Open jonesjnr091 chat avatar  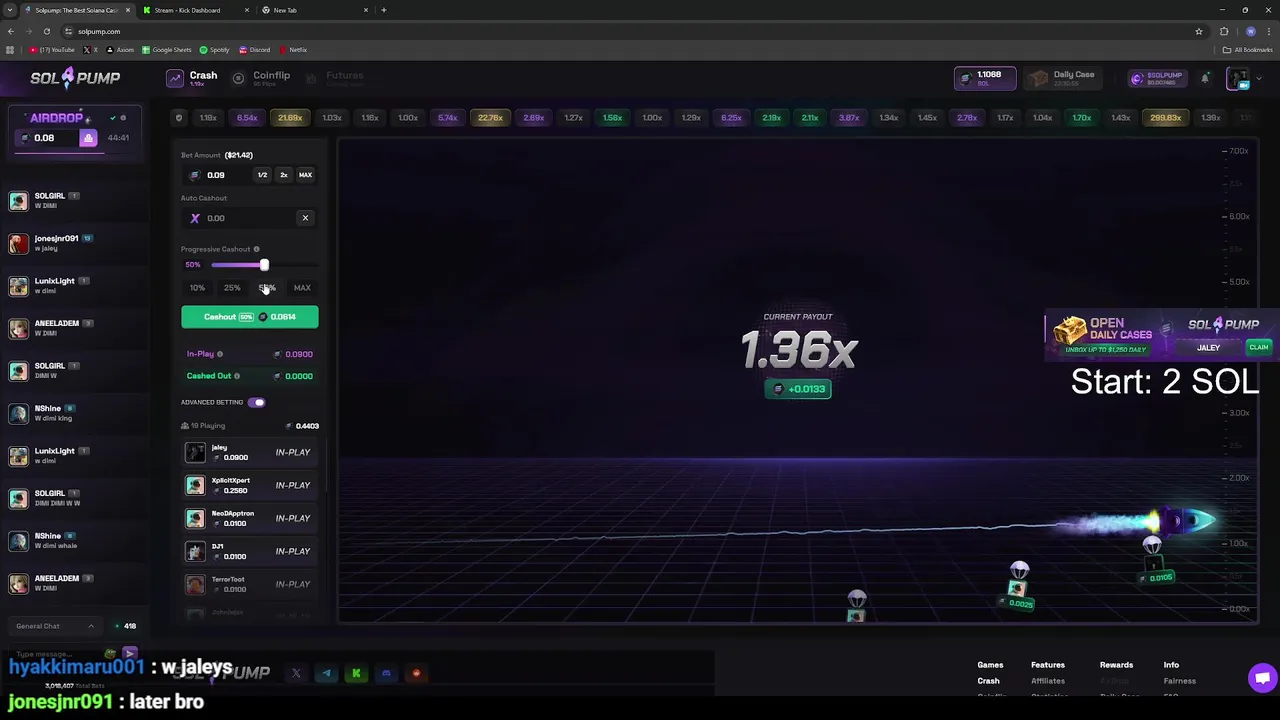point(18,243)
